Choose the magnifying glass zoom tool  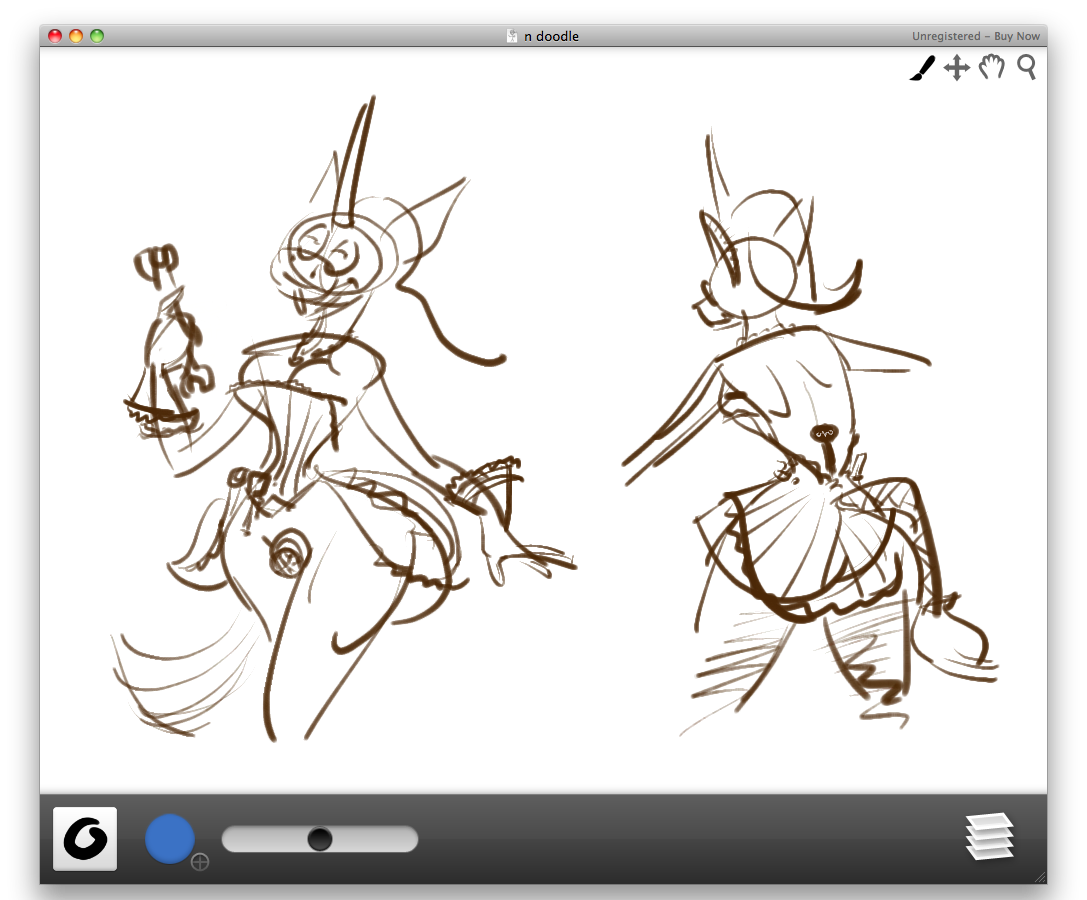click(1026, 68)
